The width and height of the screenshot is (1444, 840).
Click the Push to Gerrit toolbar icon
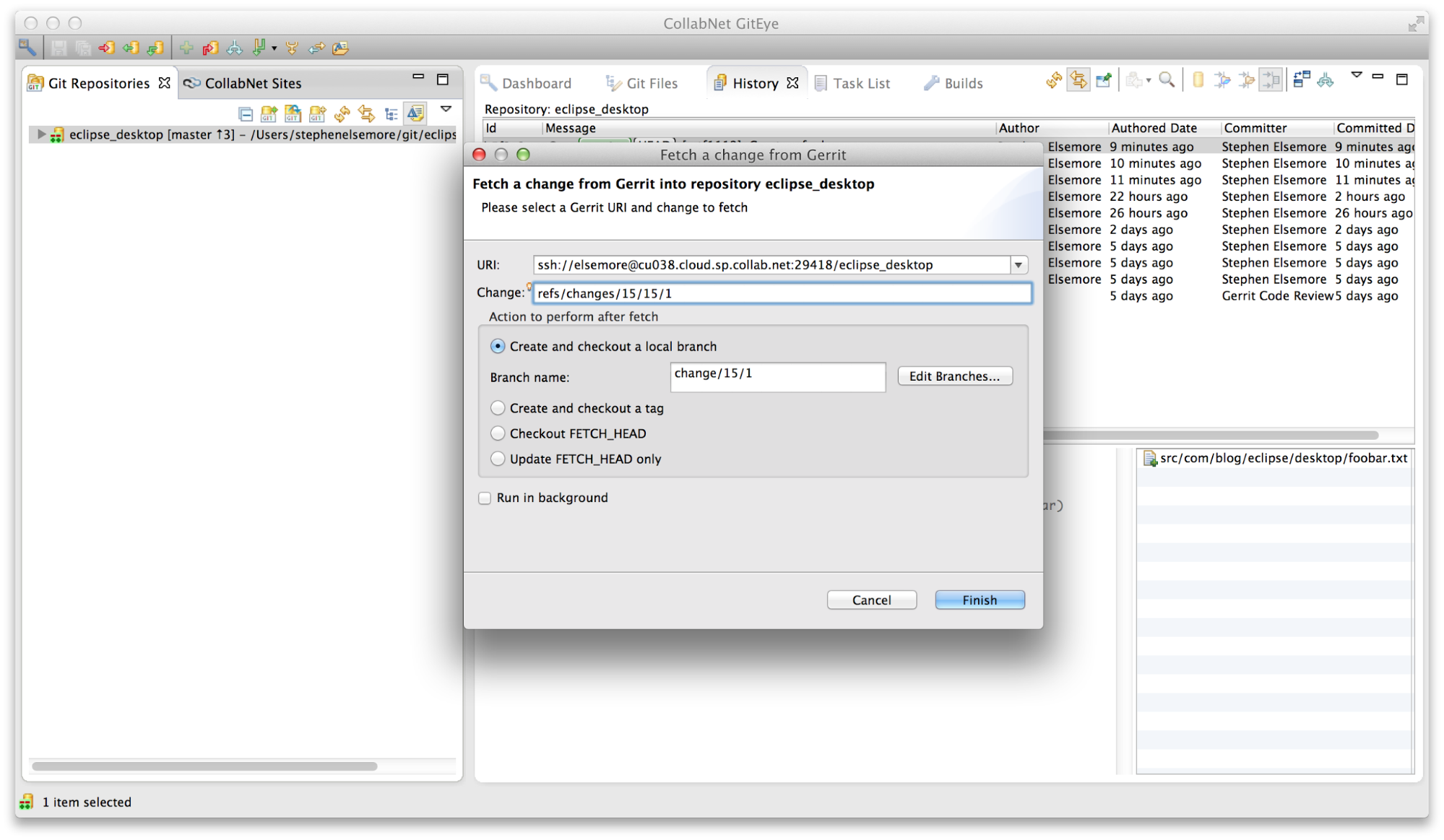209,48
